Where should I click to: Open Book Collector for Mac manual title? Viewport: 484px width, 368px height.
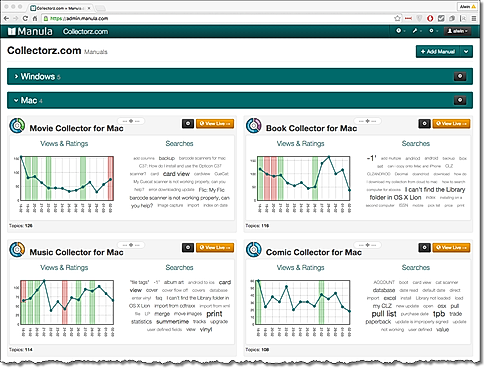point(311,128)
